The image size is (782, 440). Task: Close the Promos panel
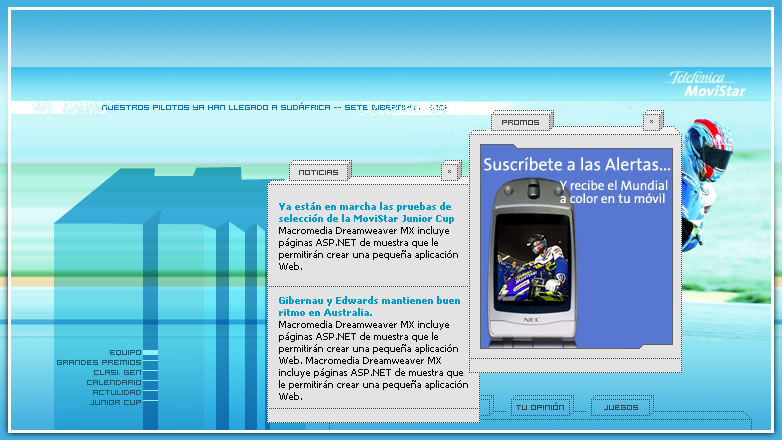[x=651, y=121]
